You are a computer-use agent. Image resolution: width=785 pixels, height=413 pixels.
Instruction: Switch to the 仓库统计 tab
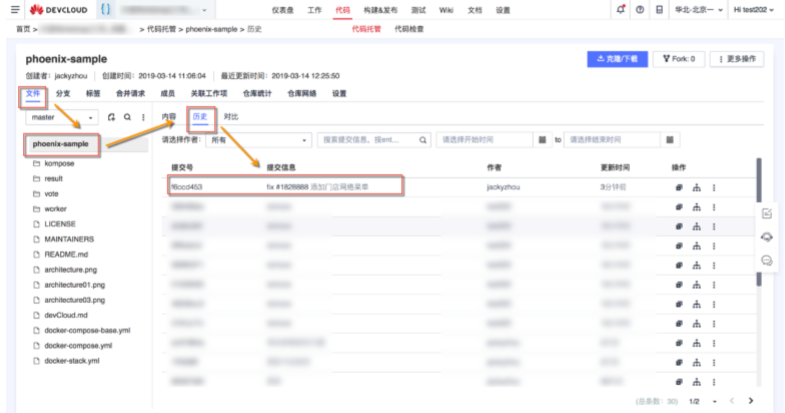(257, 94)
